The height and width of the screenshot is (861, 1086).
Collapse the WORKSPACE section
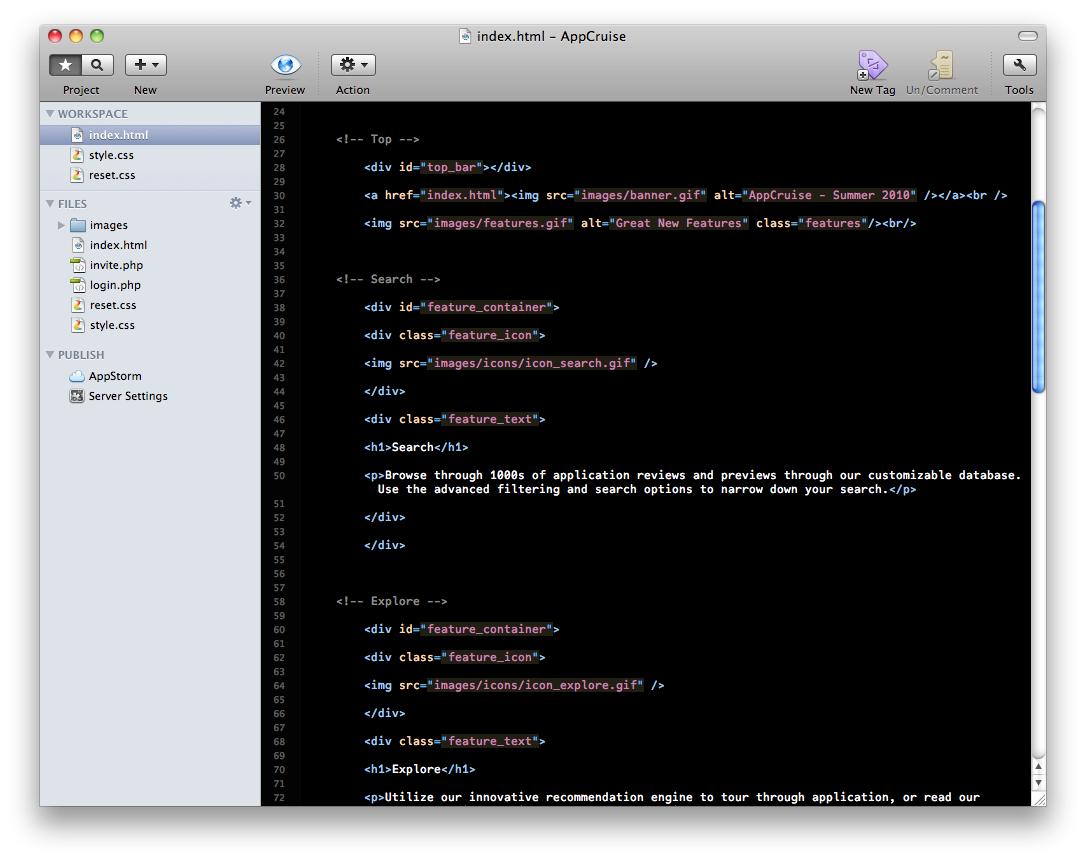pos(50,114)
